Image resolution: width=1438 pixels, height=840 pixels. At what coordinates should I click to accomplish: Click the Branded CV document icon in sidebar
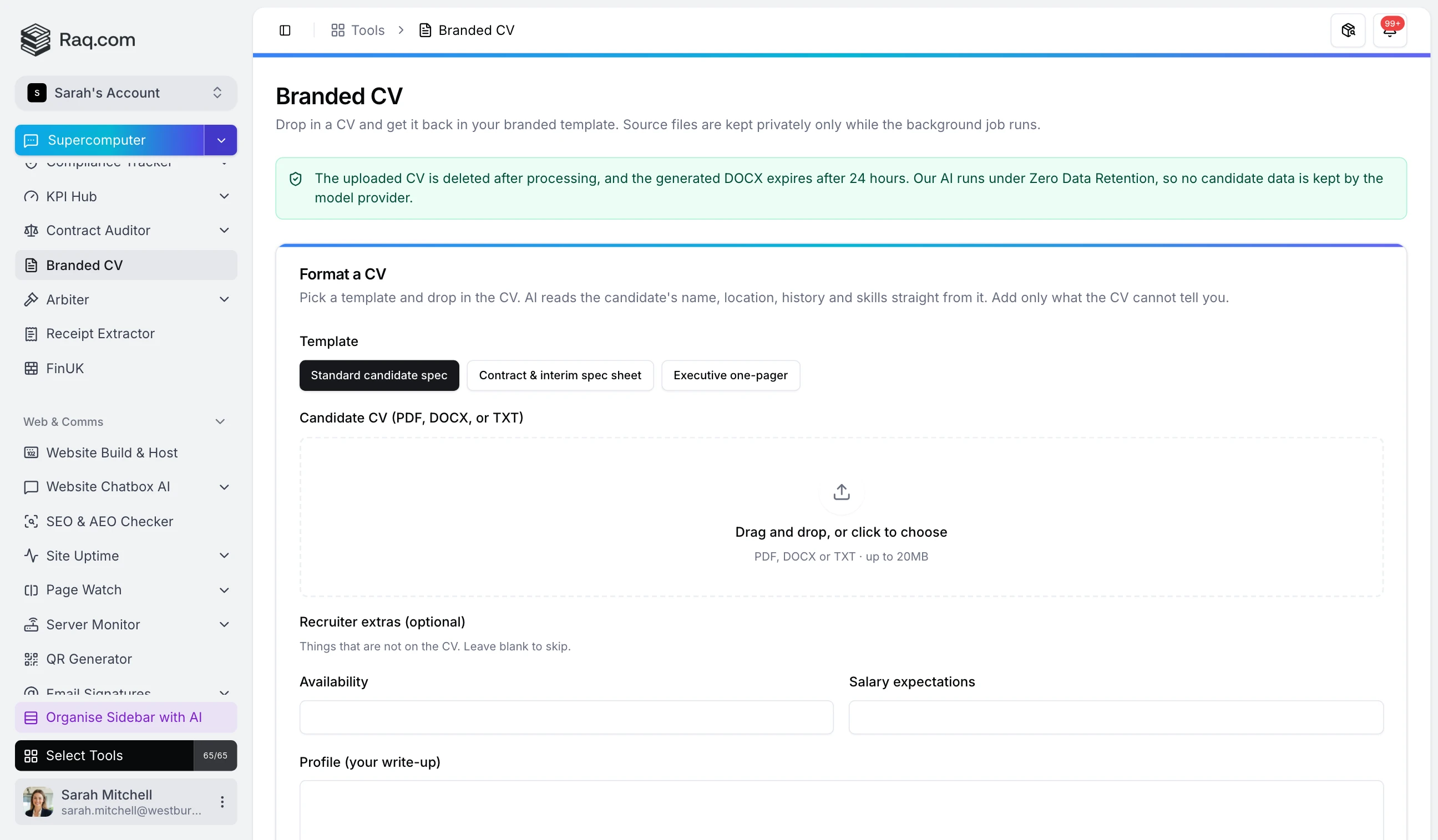(31, 265)
